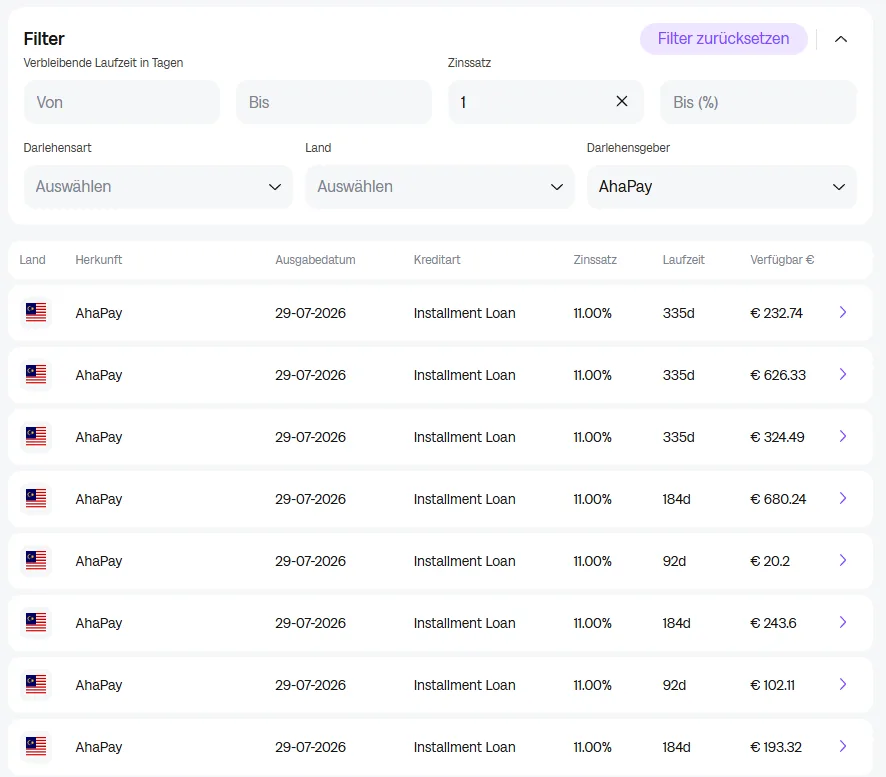Click the country flag in the € 102.11 row
This screenshot has height=777, width=886.
[36, 685]
